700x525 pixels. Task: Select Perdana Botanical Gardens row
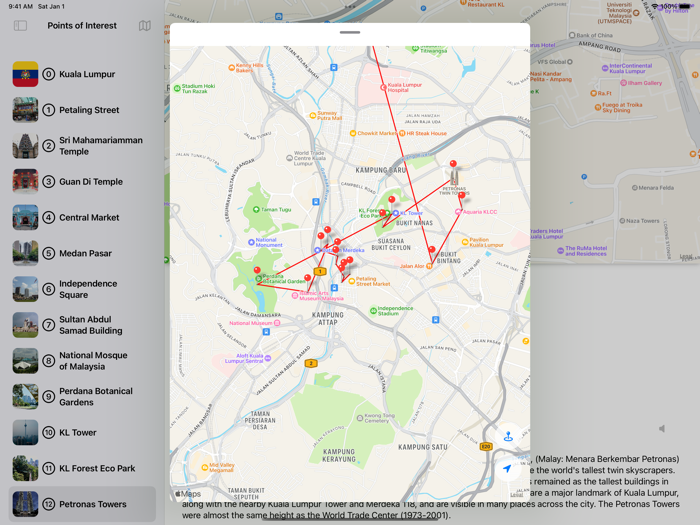pyautogui.click(x=82, y=396)
